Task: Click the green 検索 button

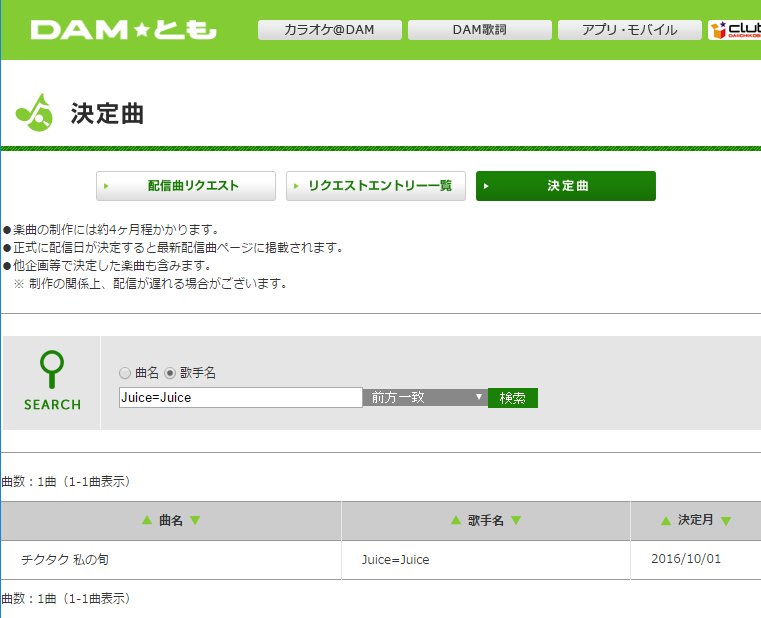Action: click(x=513, y=398)
